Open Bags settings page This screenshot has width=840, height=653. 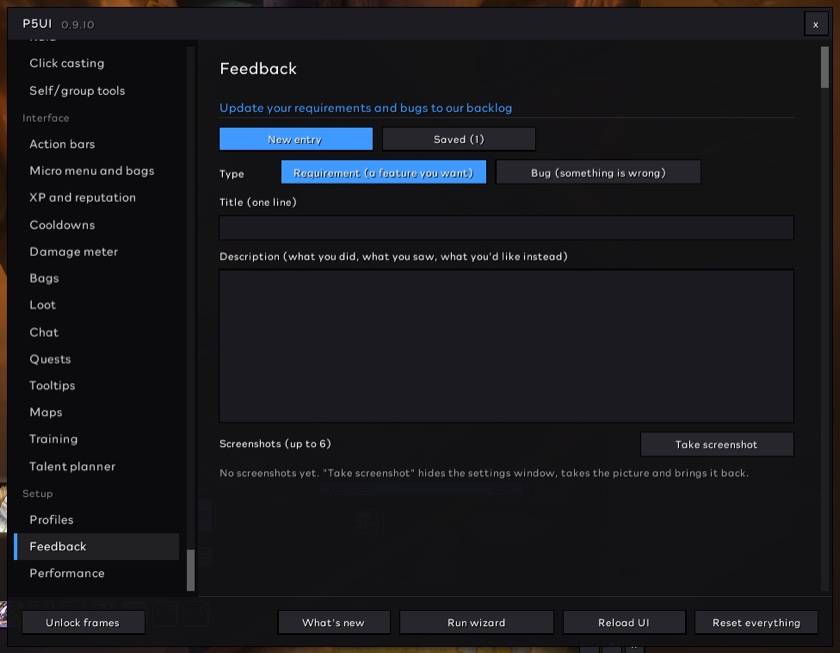click(44, 279)
